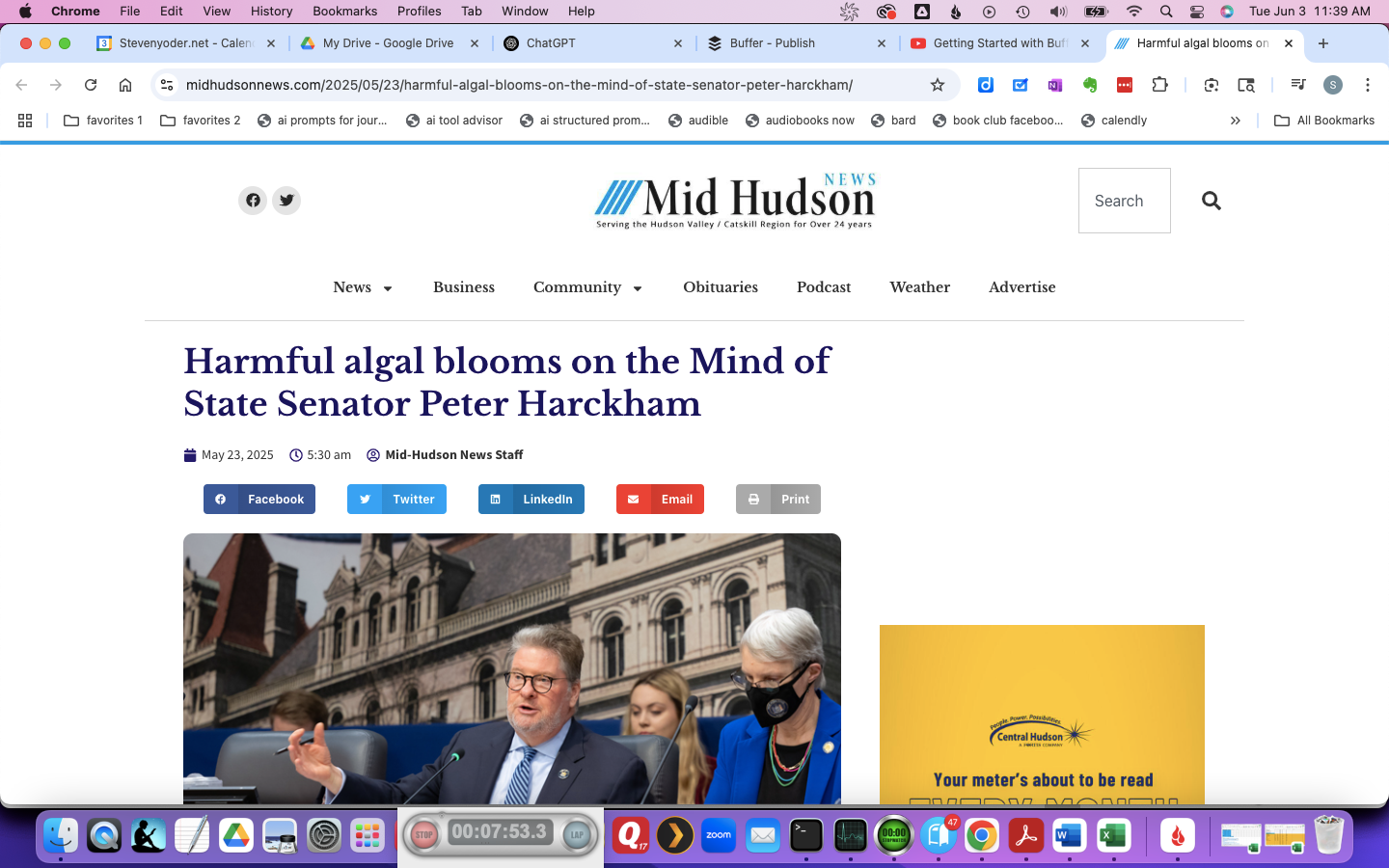Show hidden bookmarks with double chevron
1389x868 pixels.
(1235, 121)
